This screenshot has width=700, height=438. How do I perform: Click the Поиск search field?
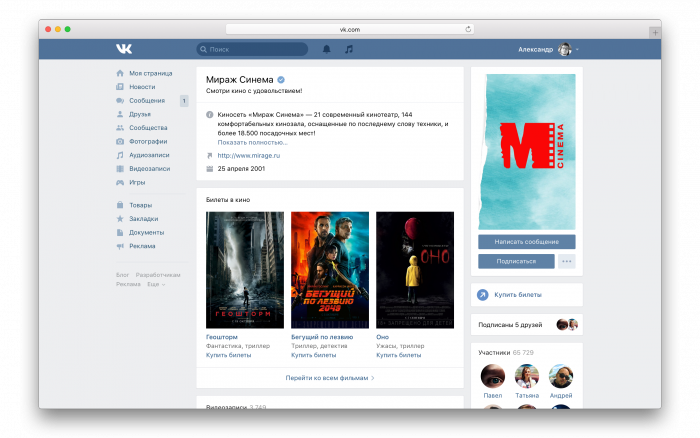click(x=252, y=49)
